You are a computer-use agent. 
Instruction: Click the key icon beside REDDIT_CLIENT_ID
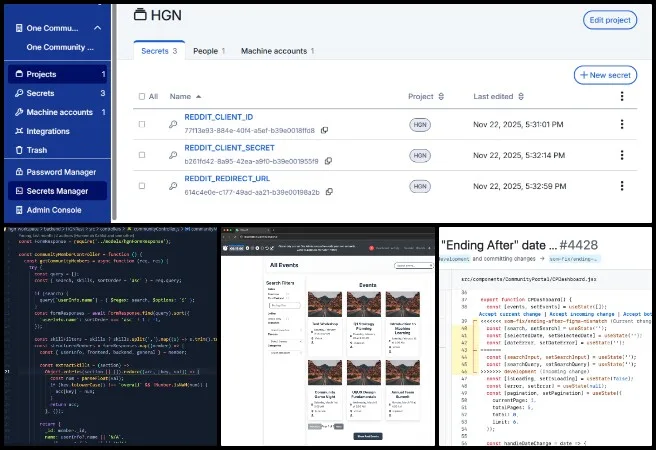[x=173, y=124]
